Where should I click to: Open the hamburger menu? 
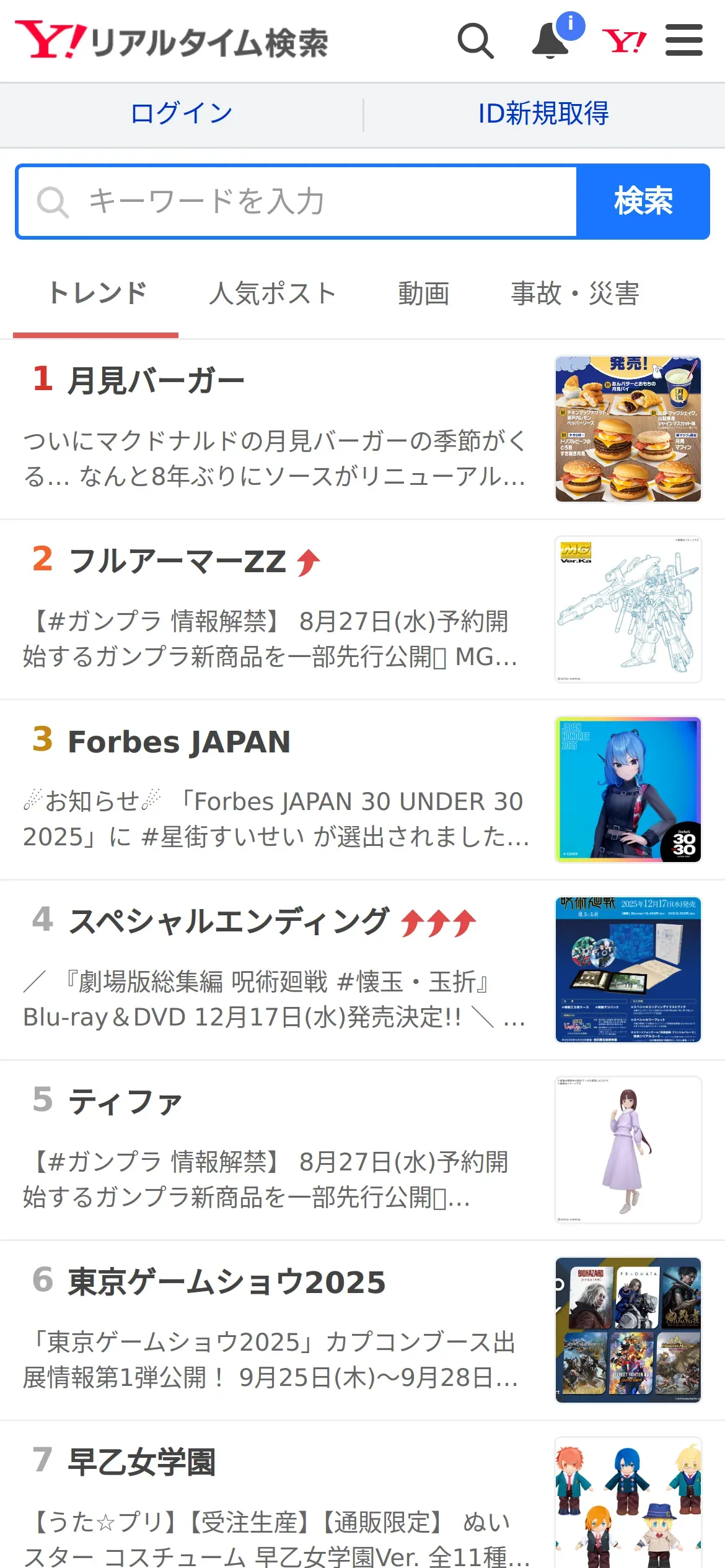[x=683, y=40]
